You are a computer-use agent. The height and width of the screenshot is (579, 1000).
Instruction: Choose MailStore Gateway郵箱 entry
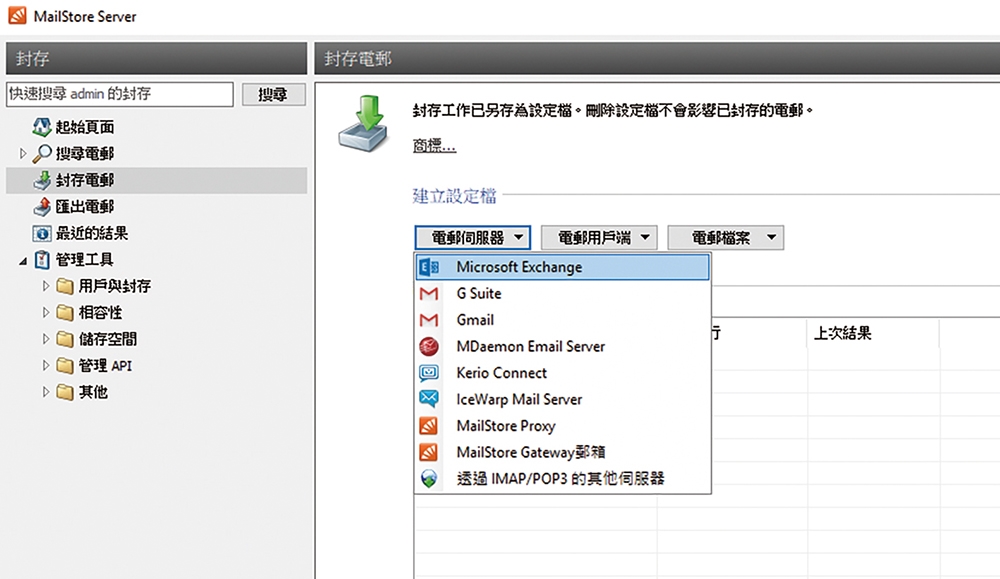click(562, 452)
